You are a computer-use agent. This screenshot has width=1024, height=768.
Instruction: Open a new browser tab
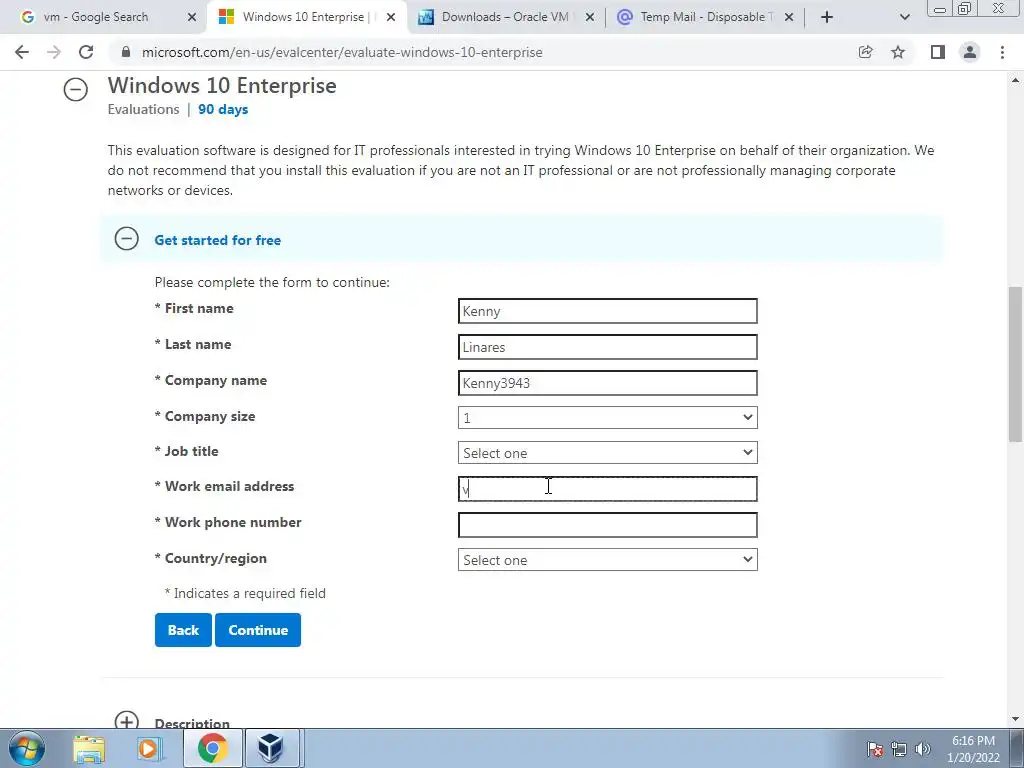click(x=827, y=17)
